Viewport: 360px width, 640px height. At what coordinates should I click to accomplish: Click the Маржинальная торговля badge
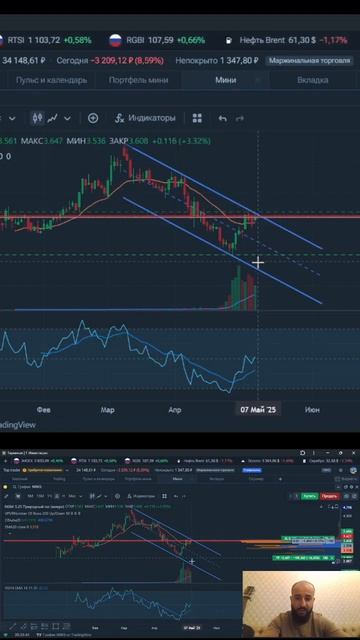(309, 61)
